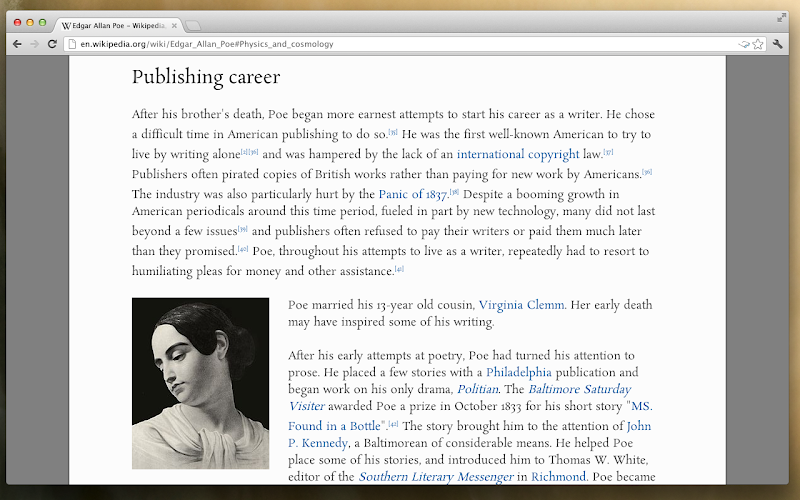Close the Edgar Allan Poe tab
Screen dimensions: 800x500
coord(174,26)
